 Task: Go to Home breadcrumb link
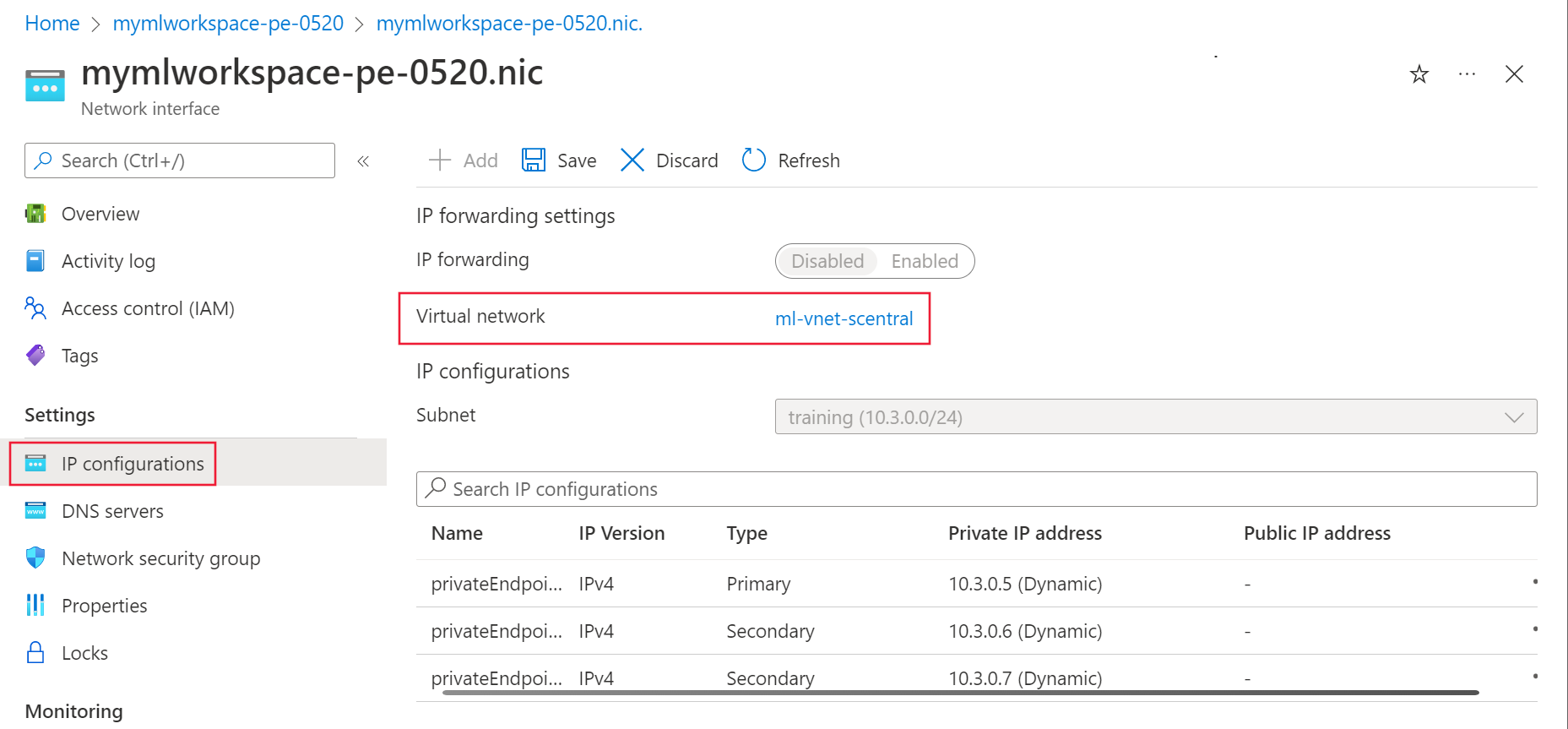(x=52, y=24)
